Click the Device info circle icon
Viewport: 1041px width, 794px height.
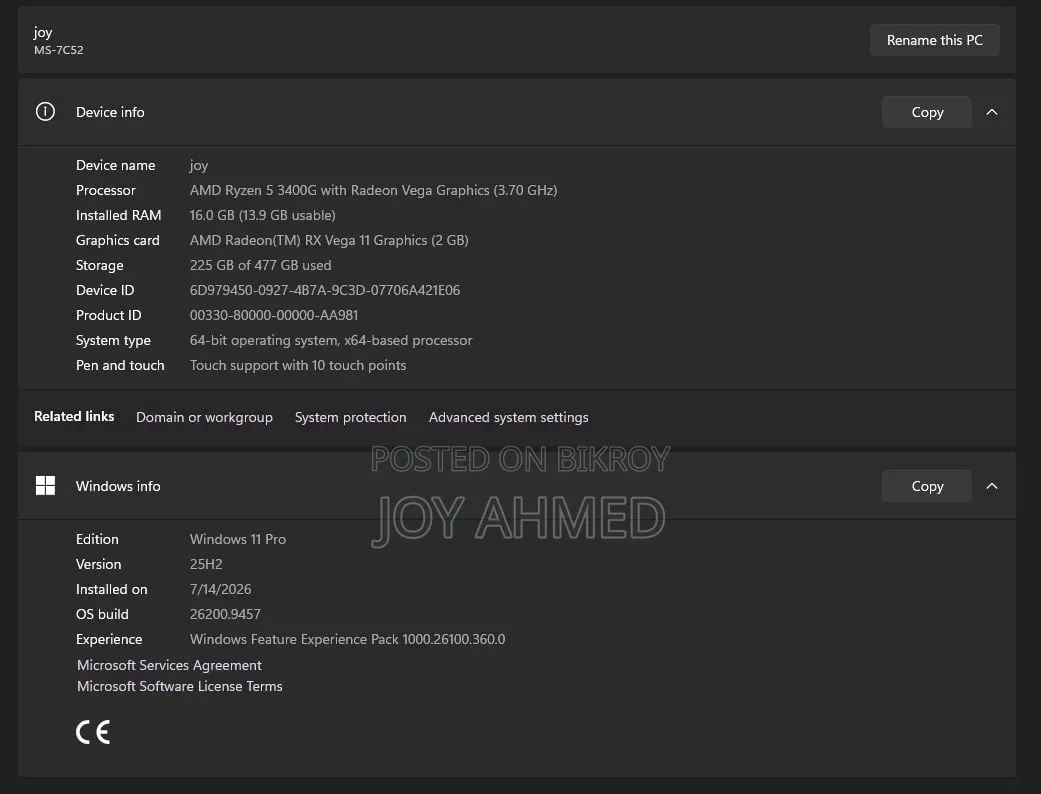pos(45,112)
